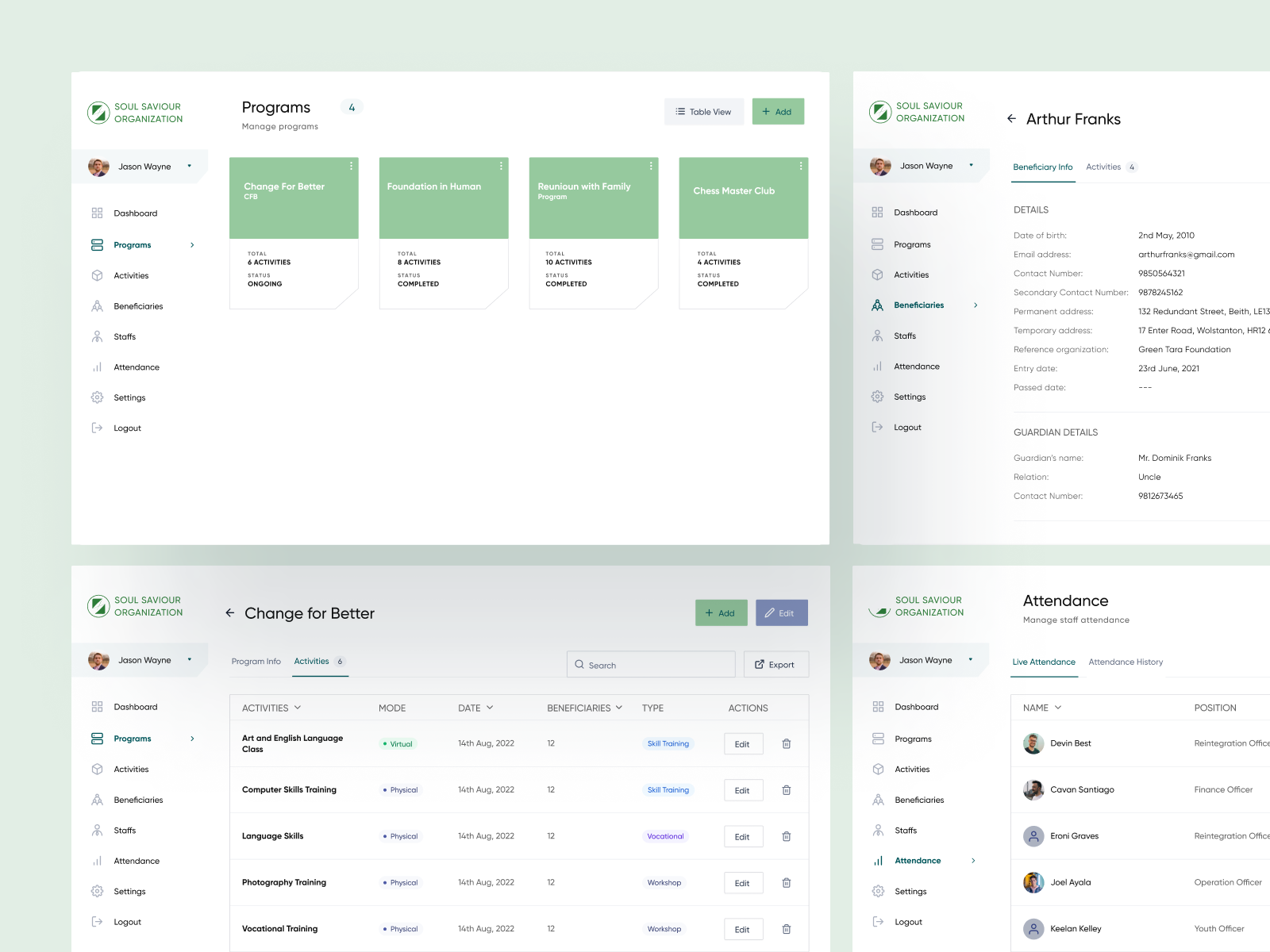The height and width of the screenshot is (952, 1270).
Task: Click trash icon for Computer Skills Training
Action: click(786, 790)
